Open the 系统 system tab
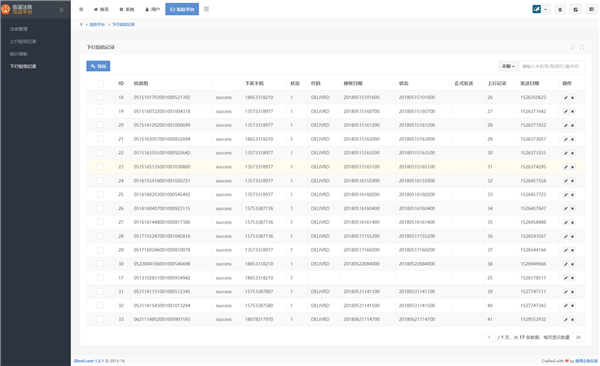This screenshot has width=600, height=366. click(x=127, y=9)
